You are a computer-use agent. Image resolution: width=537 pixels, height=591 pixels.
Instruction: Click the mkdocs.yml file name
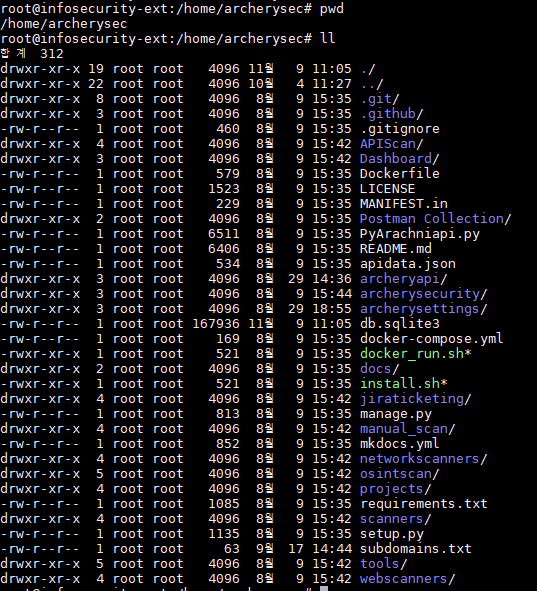[x=400, y=444]
